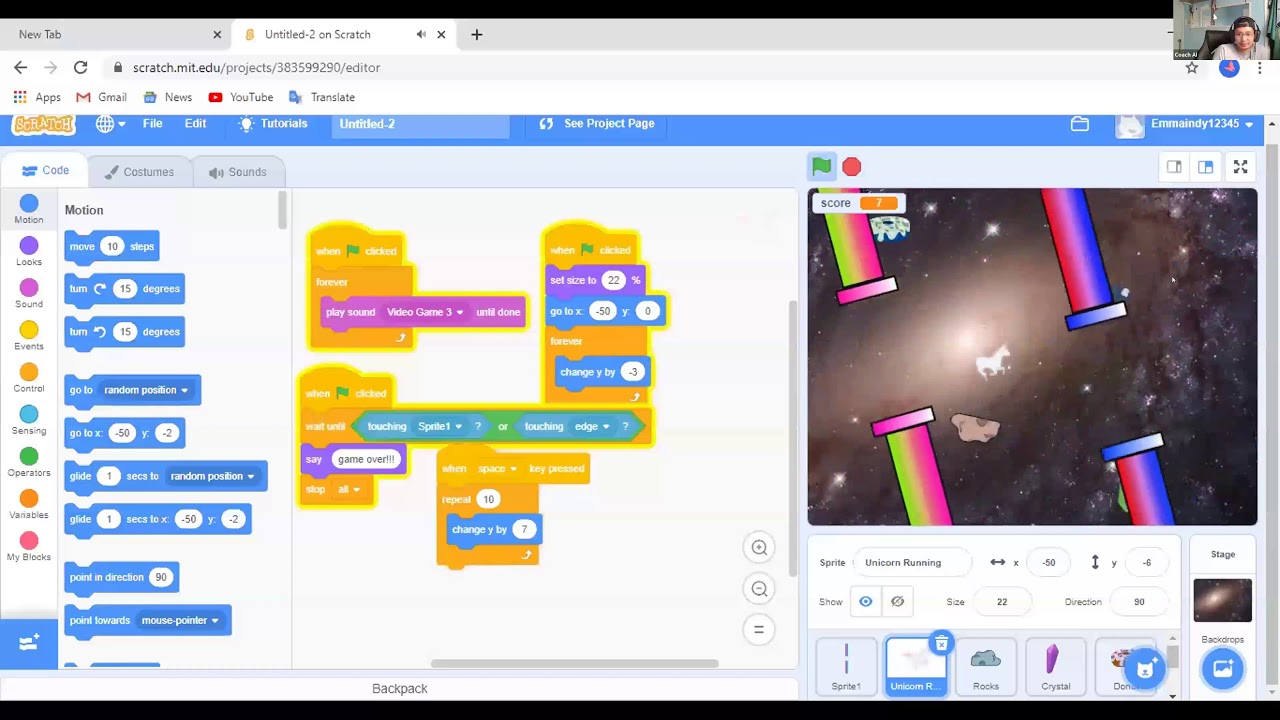
Task: Reset workspace zoom to default
Action: [759, 629]
